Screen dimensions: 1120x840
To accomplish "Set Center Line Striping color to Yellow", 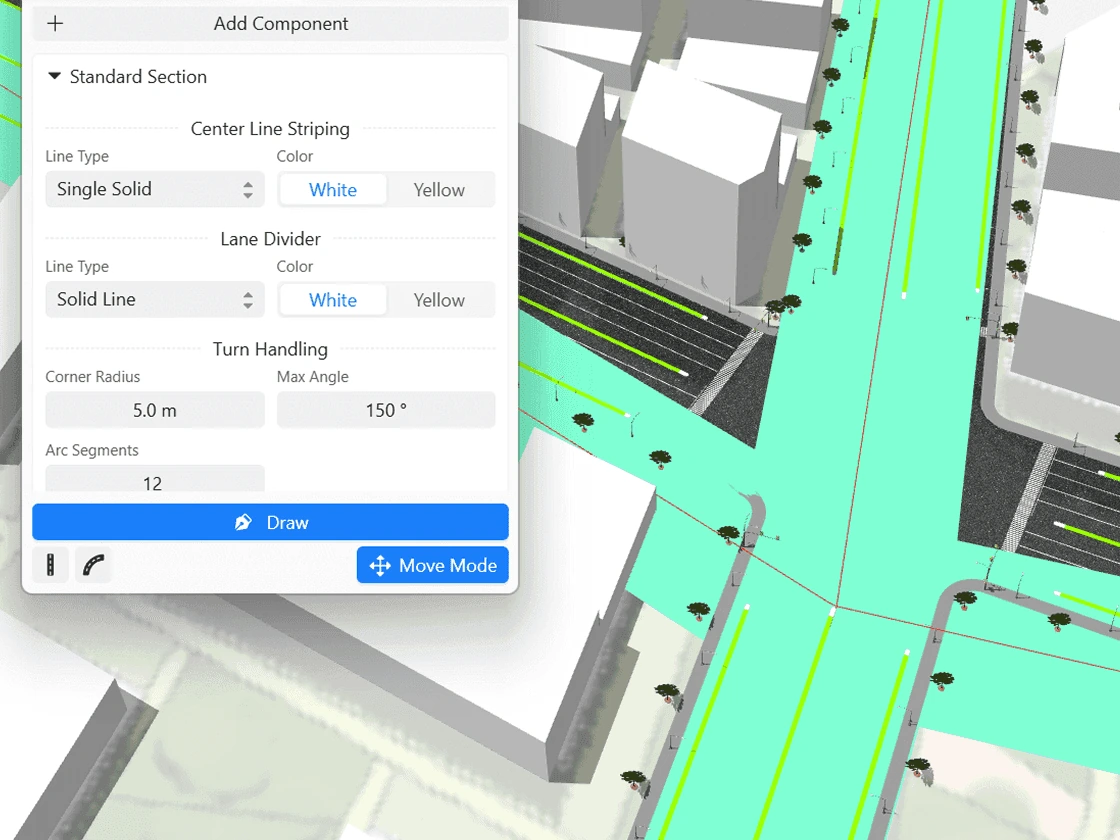I will coord(439,190).
